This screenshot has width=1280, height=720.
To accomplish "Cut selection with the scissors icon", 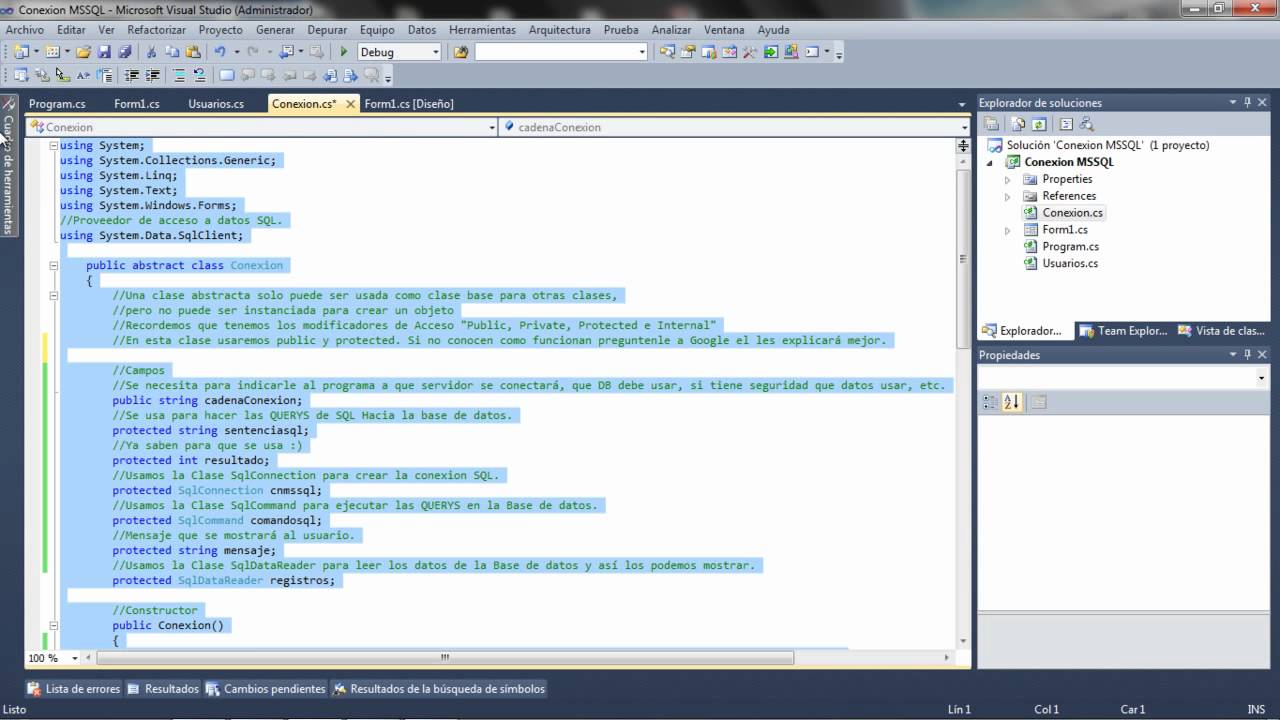I will [151, 52].
